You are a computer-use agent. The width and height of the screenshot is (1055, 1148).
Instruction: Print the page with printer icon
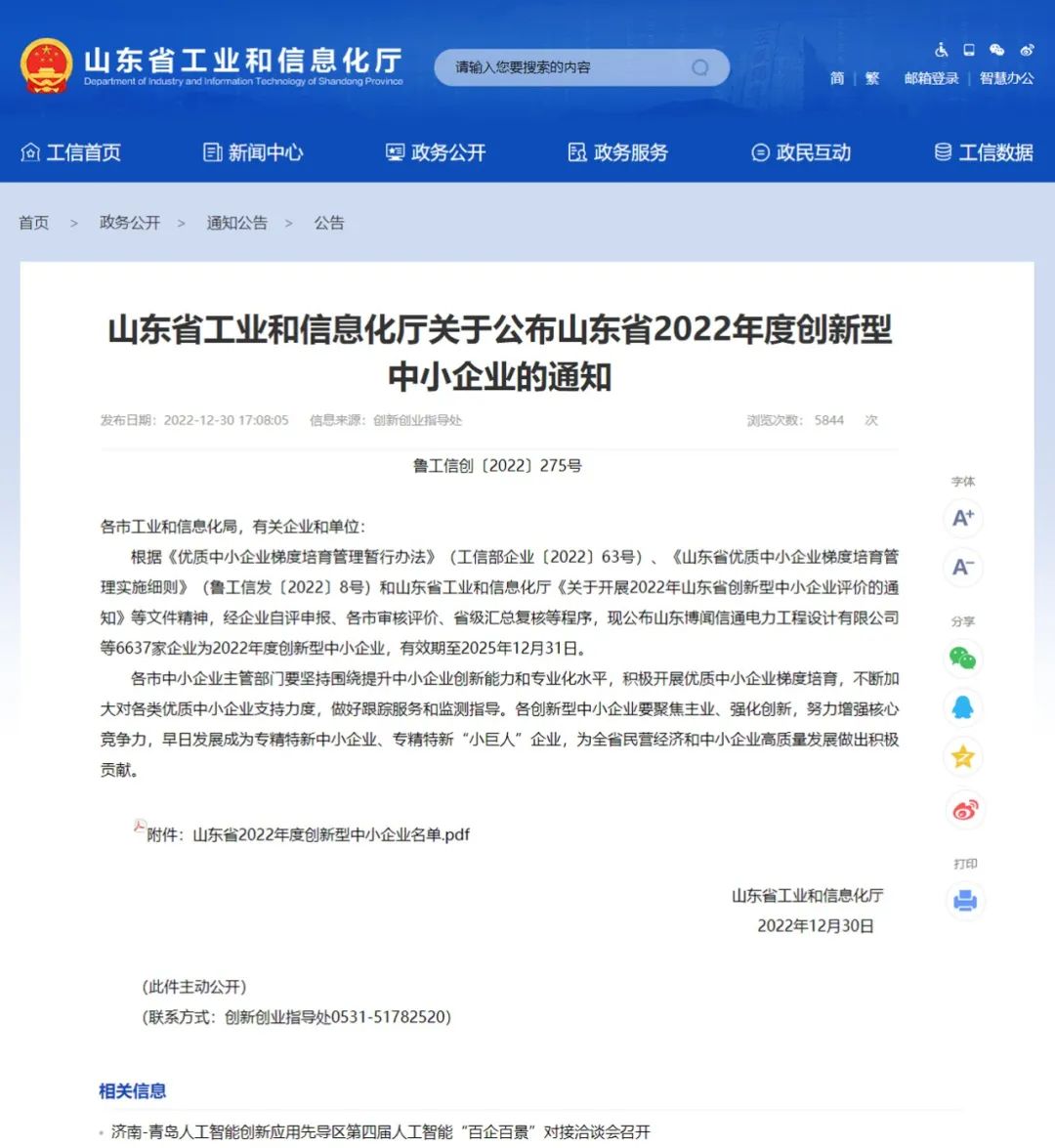pyautogui.click(x=965, y=900)
